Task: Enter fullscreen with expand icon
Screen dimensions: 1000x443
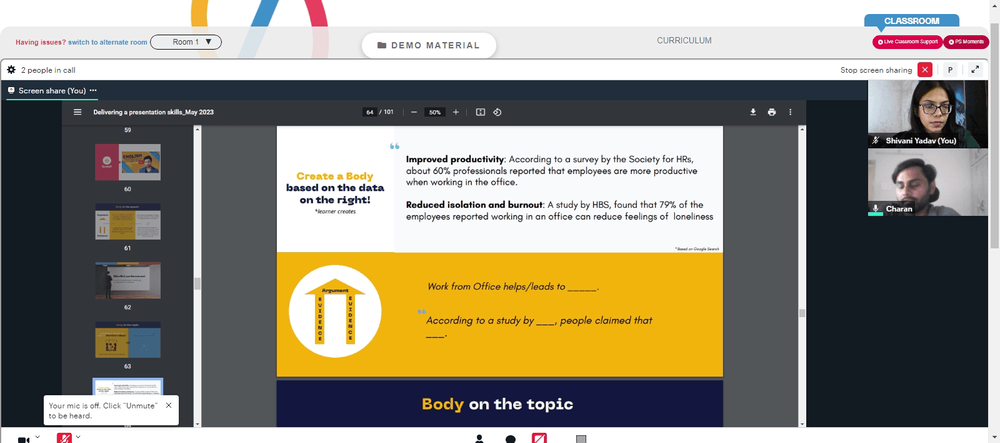Action: pyautogui.click(x=975, y=70)
